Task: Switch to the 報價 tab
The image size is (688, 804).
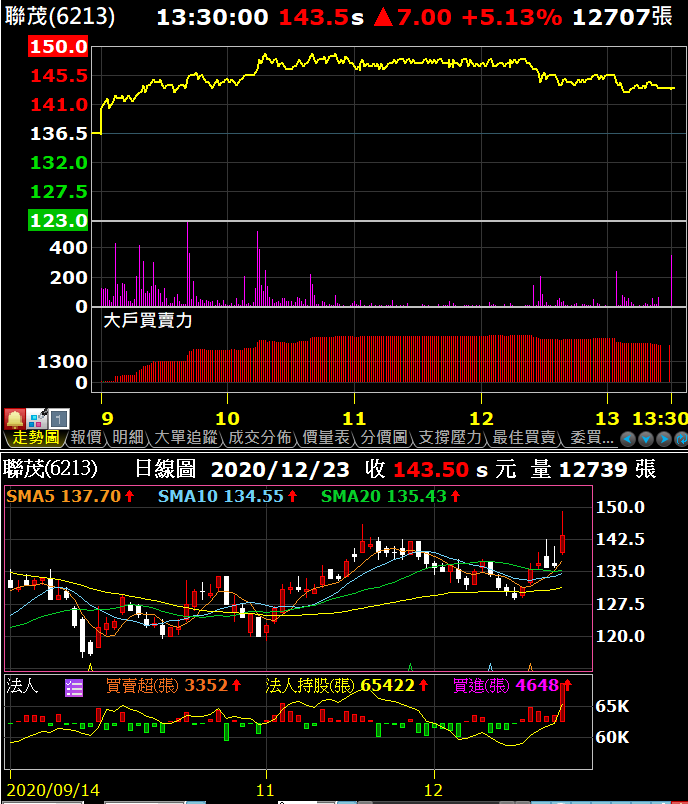Action: 86,437
